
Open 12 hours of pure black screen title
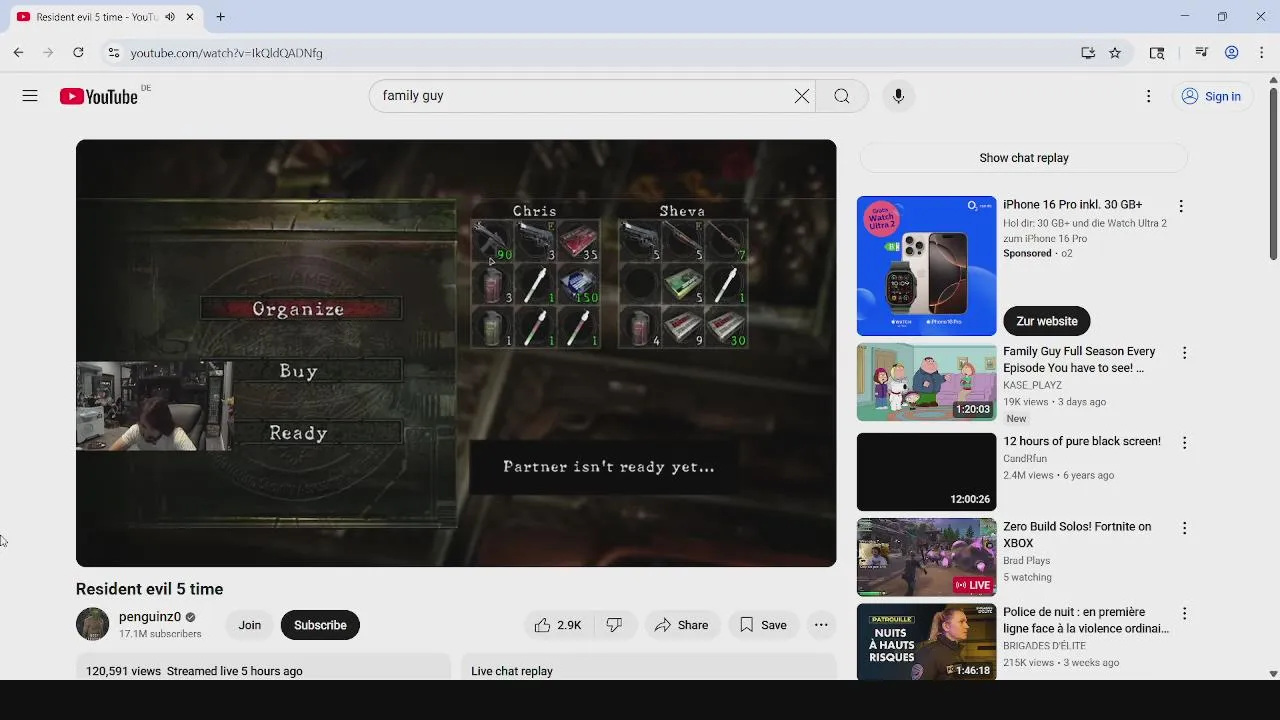1082,441
